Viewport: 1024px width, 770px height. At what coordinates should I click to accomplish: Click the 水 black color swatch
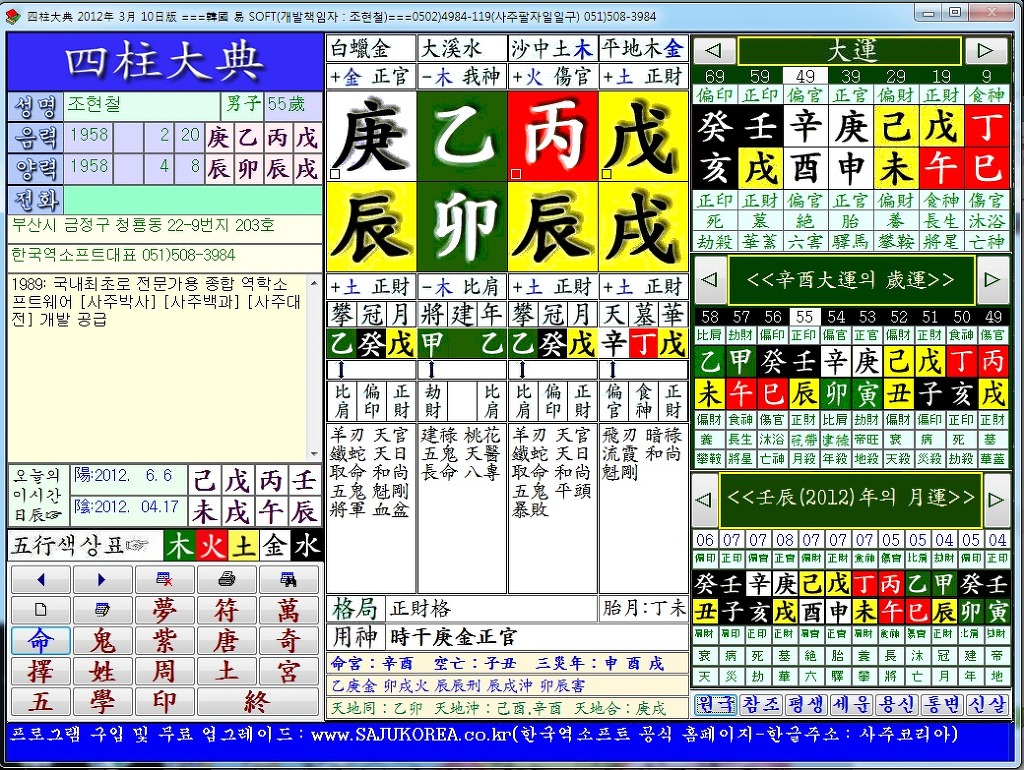[x=306, y=546]
